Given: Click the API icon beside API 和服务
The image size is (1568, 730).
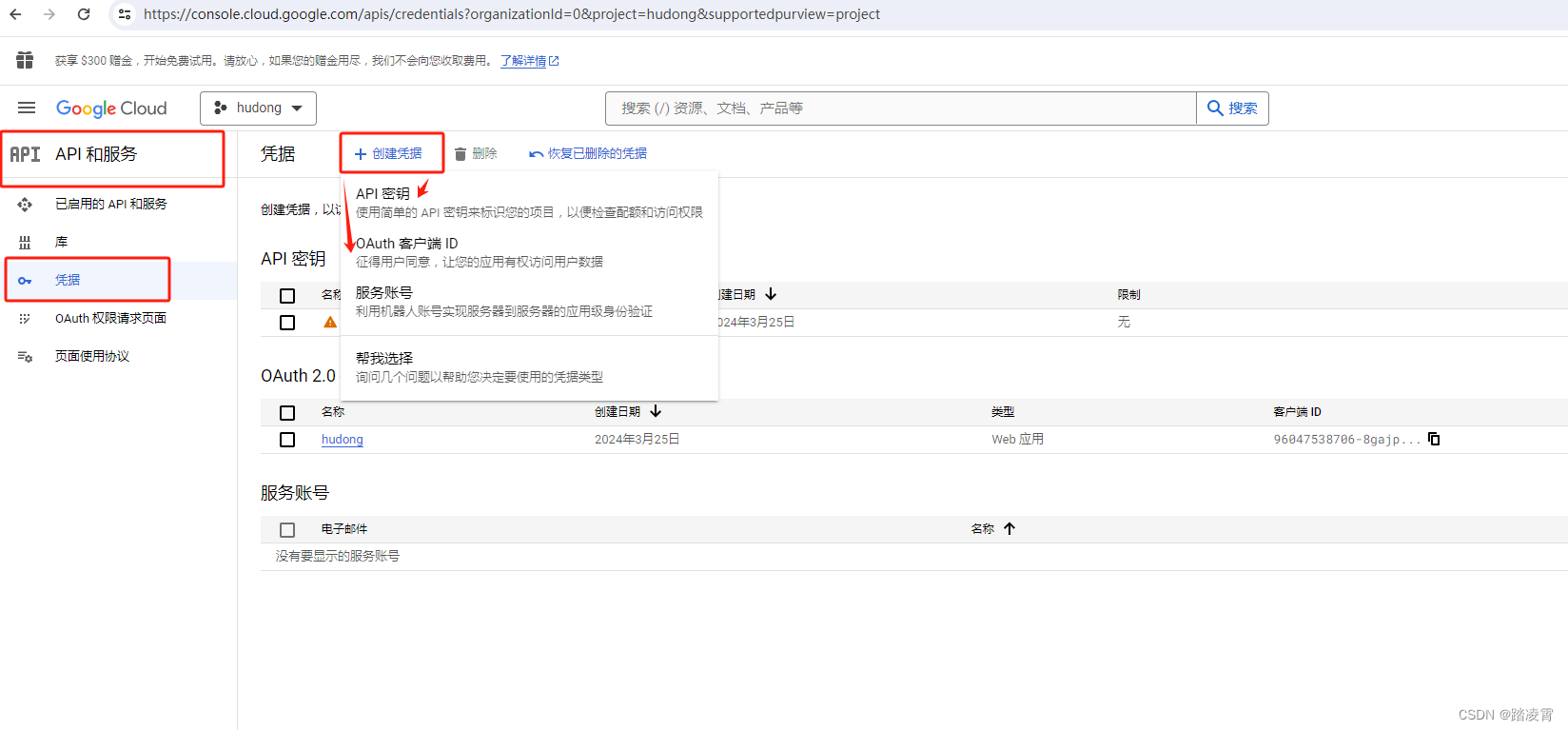Looking at the screenshot, I should 26,154.
